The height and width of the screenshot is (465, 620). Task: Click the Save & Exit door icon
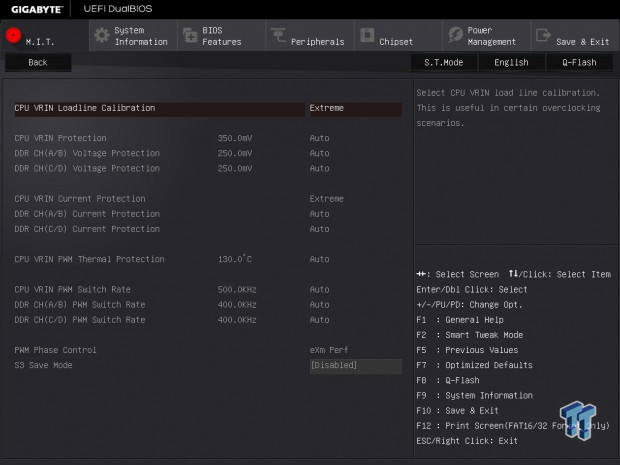point(543,35)
